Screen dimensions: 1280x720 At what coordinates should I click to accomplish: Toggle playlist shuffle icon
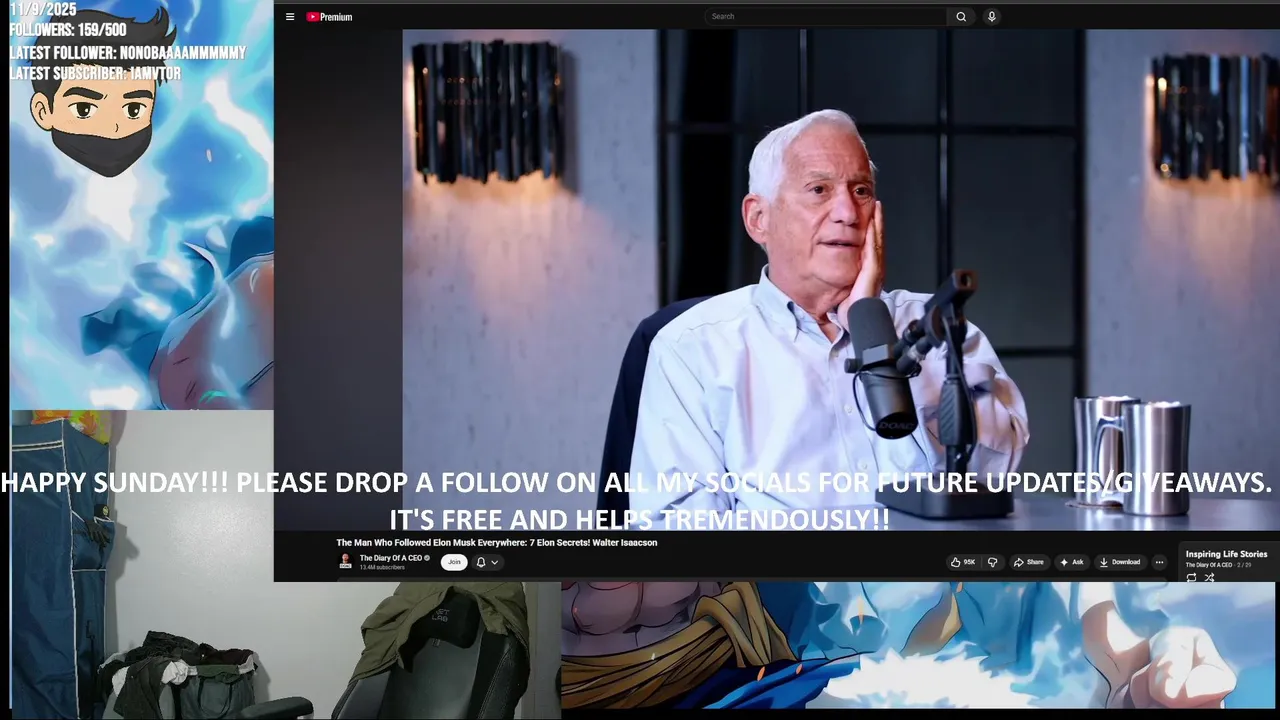[x=1209, y=577]
